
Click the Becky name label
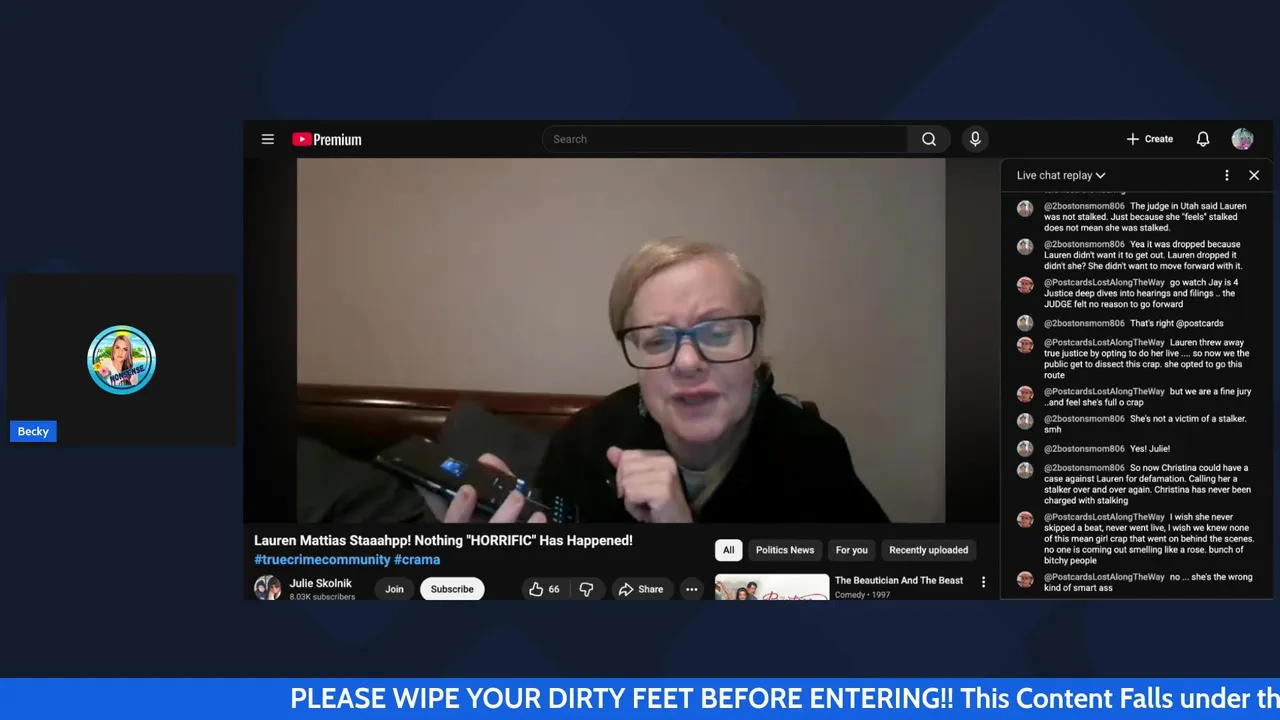tap(33, 431)
